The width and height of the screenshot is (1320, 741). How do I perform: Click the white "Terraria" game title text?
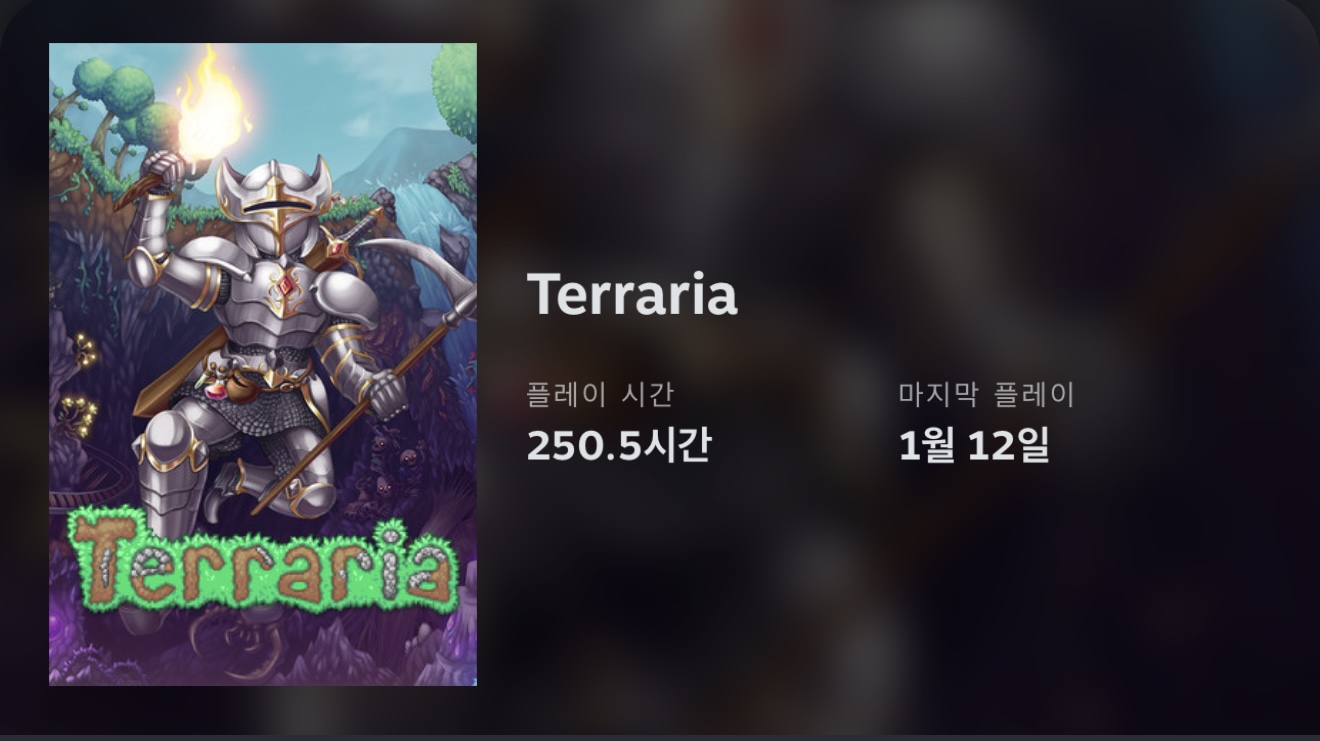tap(632, 295)
